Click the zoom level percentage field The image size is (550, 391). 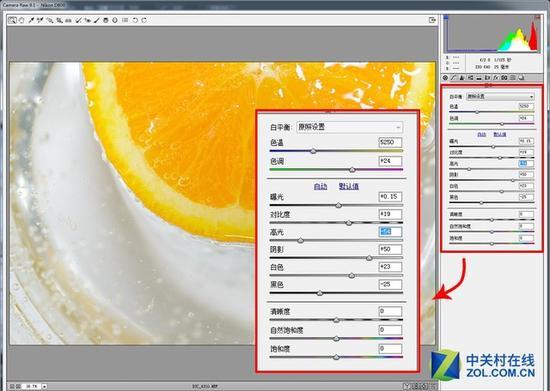(x=32, y=386)
